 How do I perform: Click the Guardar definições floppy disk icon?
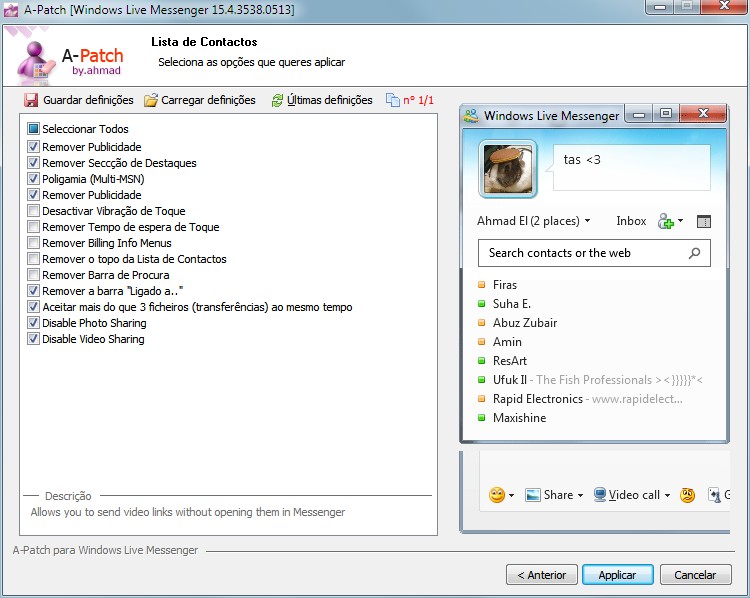[x=31, y=100]
